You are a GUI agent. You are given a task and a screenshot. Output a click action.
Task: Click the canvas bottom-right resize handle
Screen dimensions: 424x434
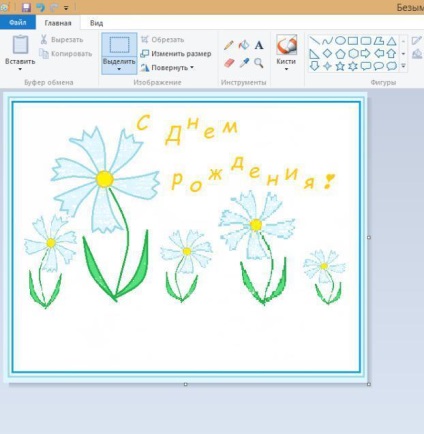click(x=369, y=384)
